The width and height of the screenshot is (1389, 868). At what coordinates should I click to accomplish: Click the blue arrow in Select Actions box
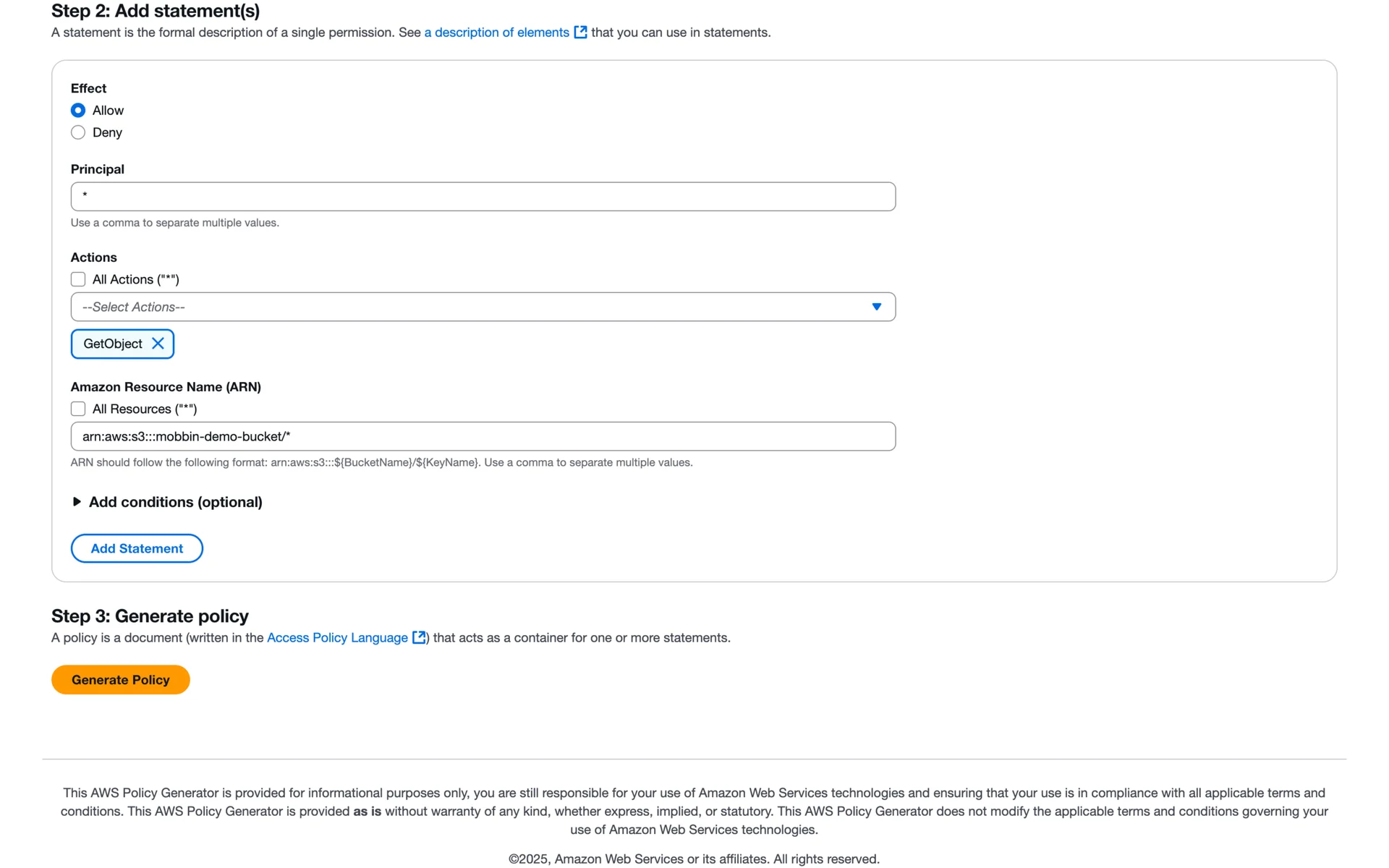click(876, 307)
